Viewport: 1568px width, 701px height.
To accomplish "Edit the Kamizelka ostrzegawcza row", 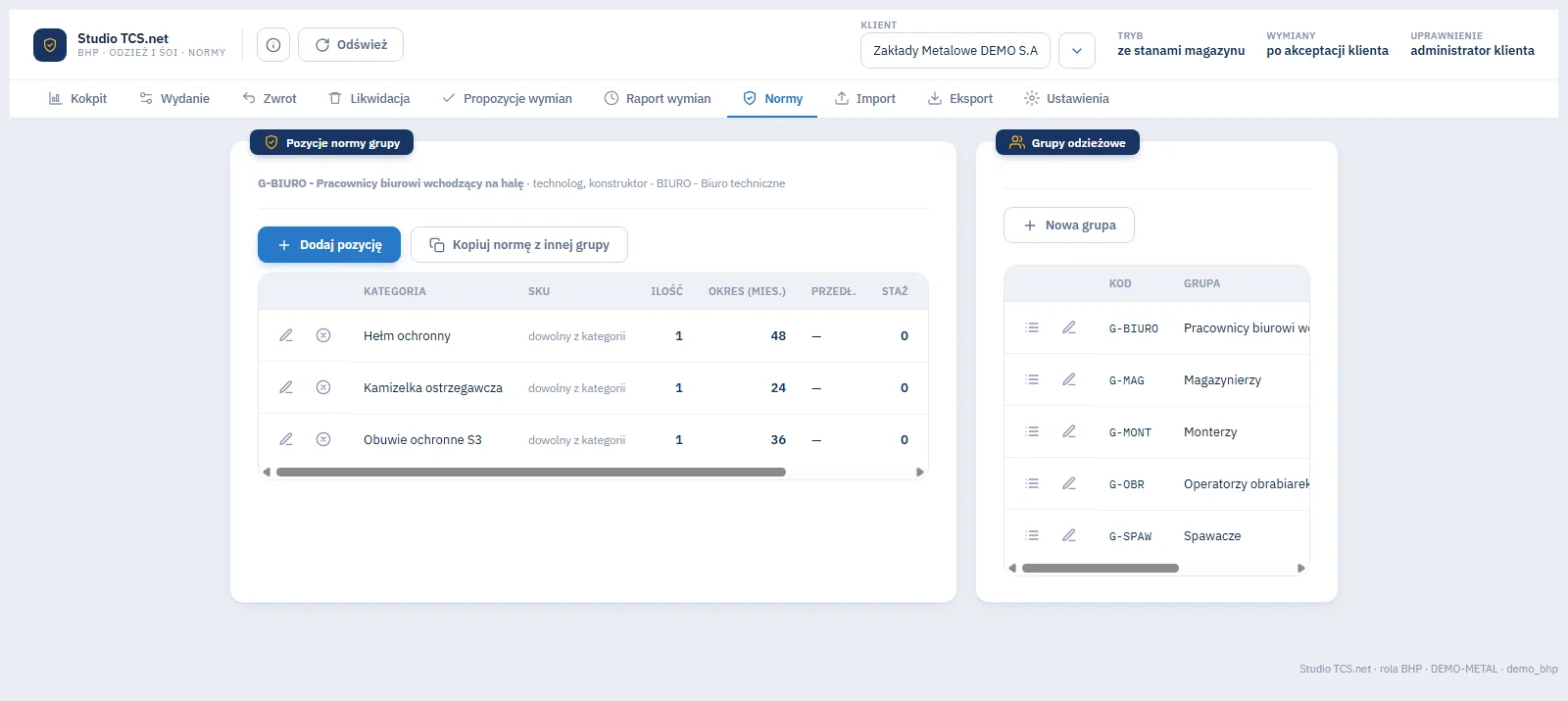I will click(x=286, y=387).
